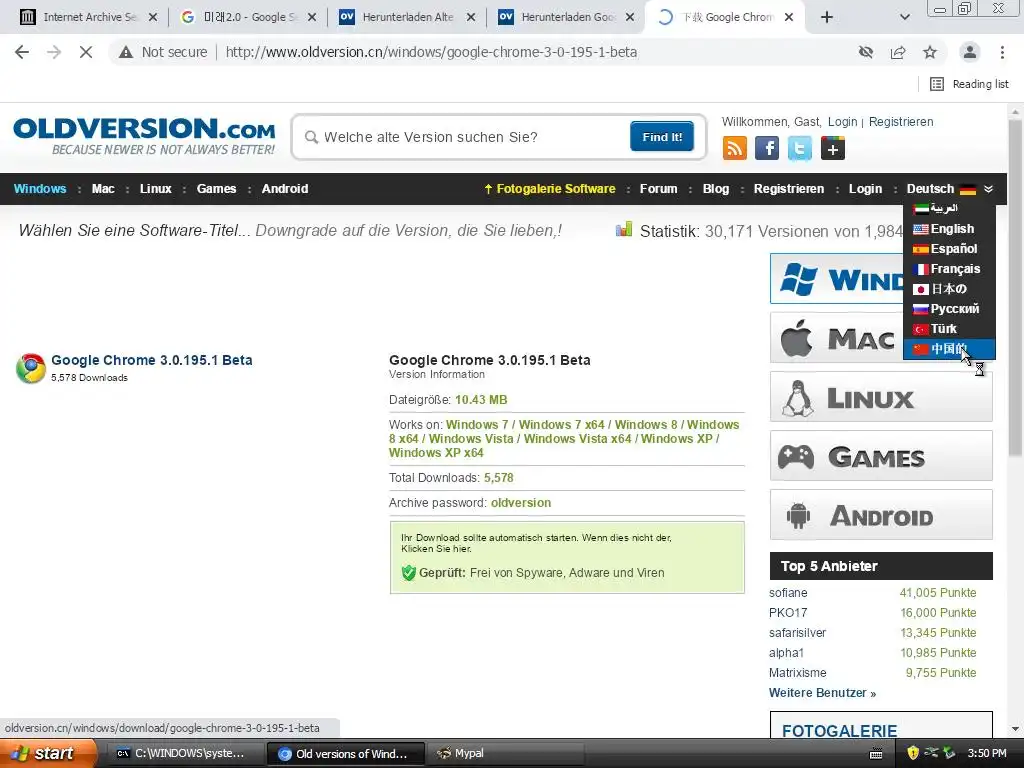Open the Forum link

(658, 189)
